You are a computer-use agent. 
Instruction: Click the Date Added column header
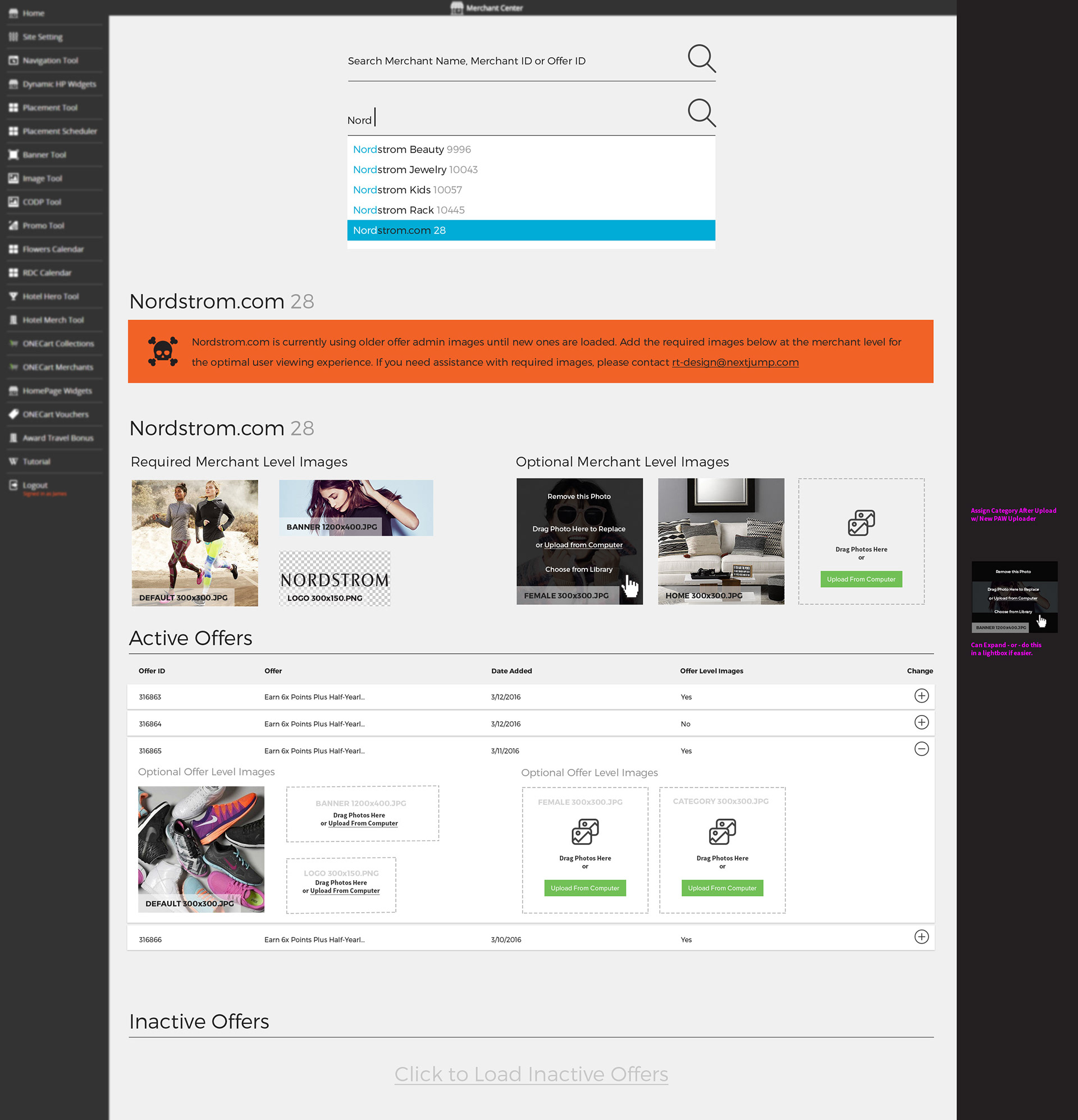(x=511, y=671)
